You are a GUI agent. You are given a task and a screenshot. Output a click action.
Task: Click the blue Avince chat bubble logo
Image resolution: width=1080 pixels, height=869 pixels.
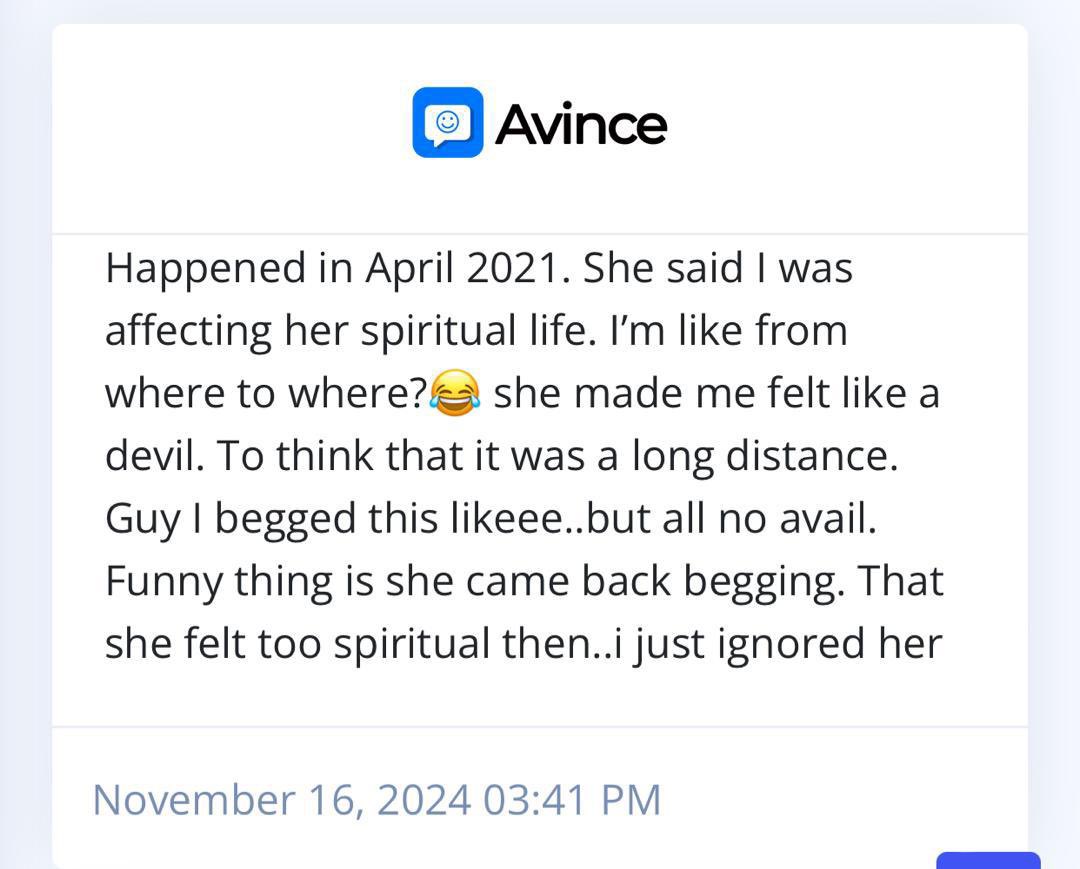[448, 123]
